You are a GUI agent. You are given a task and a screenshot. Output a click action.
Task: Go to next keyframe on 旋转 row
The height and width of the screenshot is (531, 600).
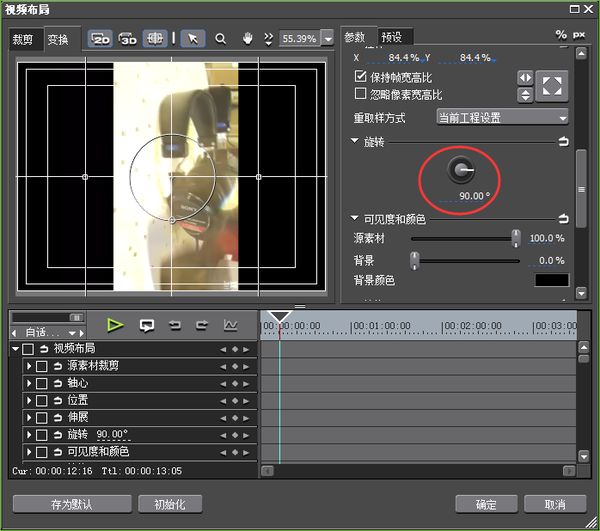pos(246,435)
